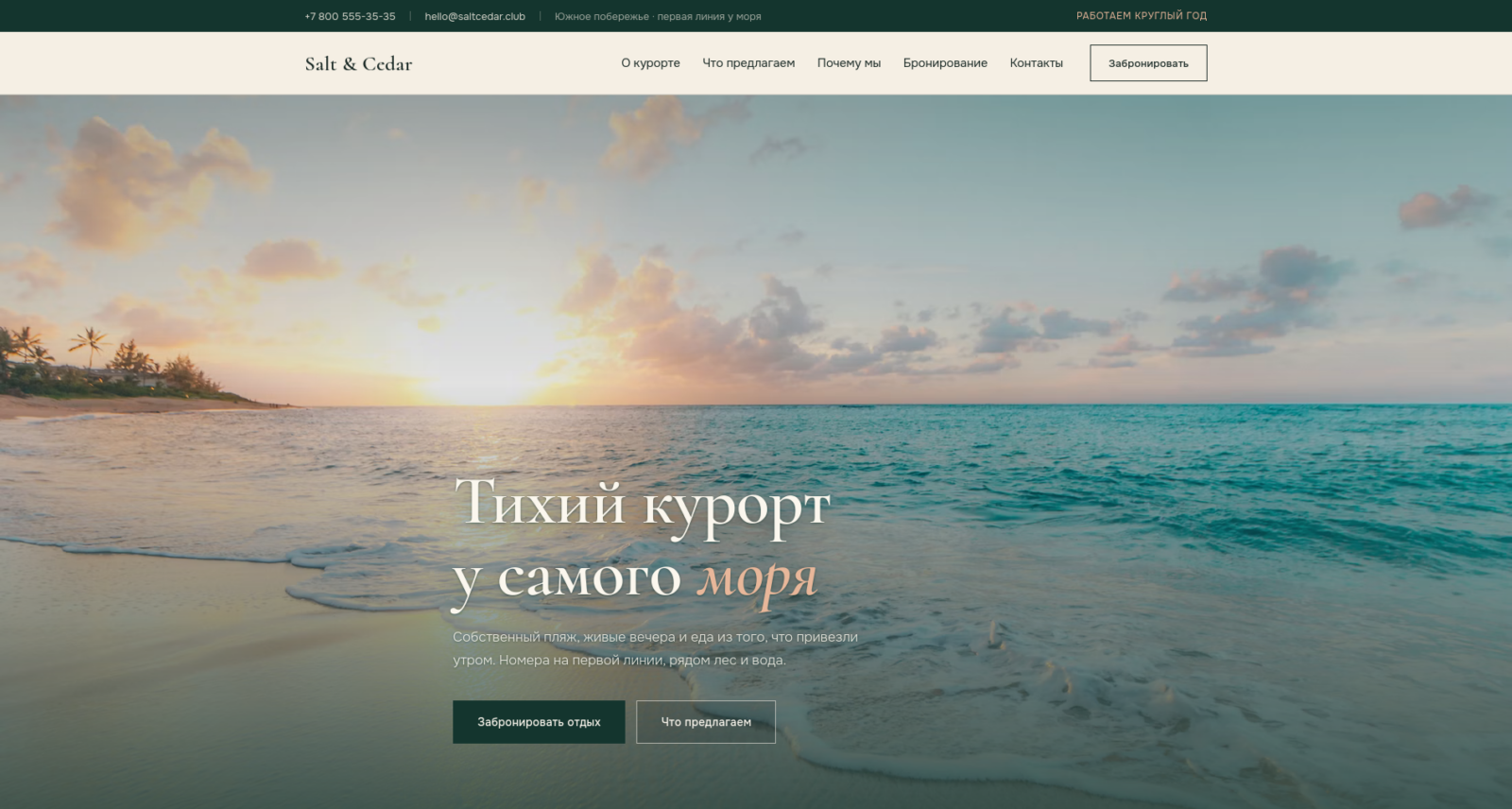This screenshot has height=809, width=1512.
Task: Click the outlined Забронировать header button
Action: [x=1148, y=63]
